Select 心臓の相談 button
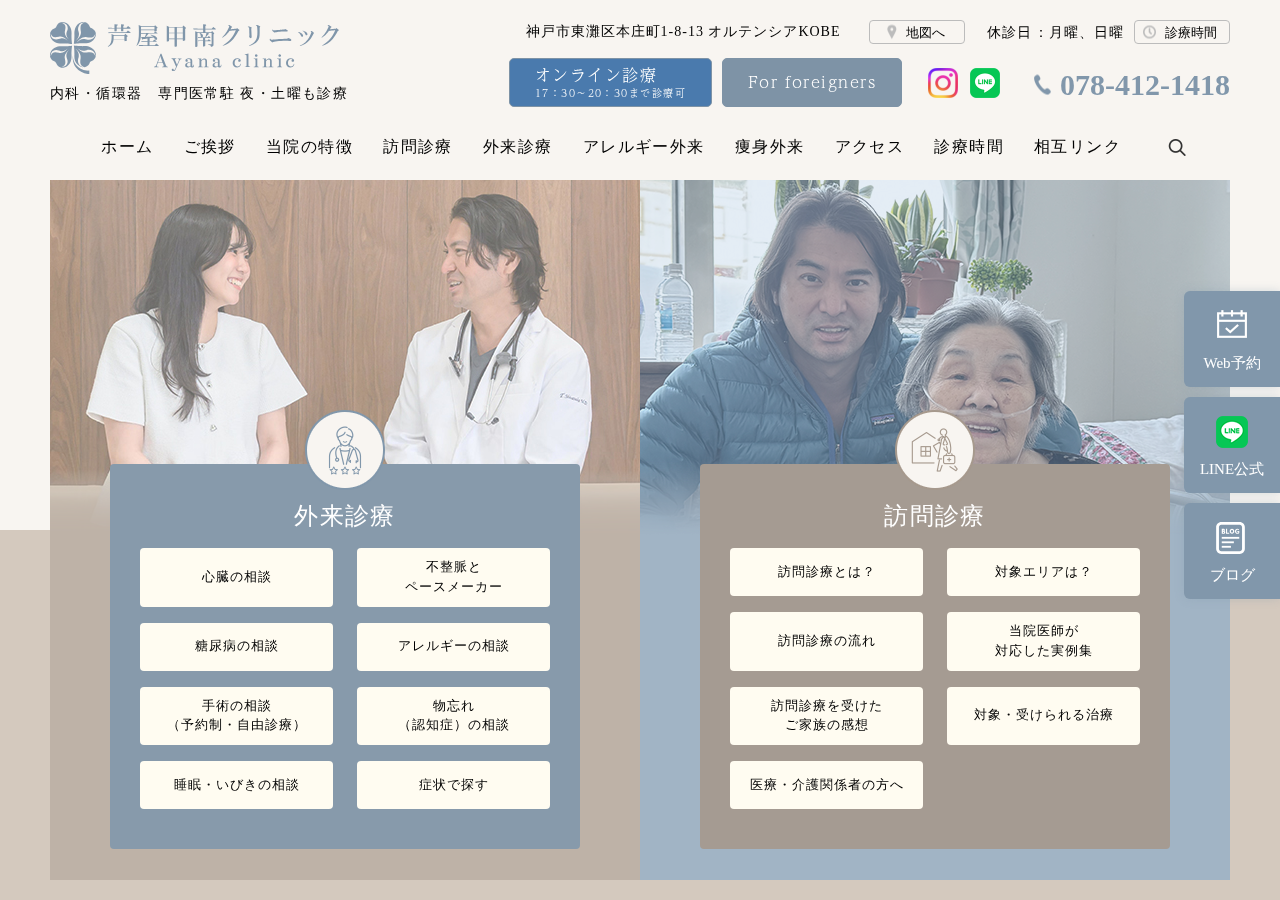Viewport: 1280px width, 900px height. (236, 577)
